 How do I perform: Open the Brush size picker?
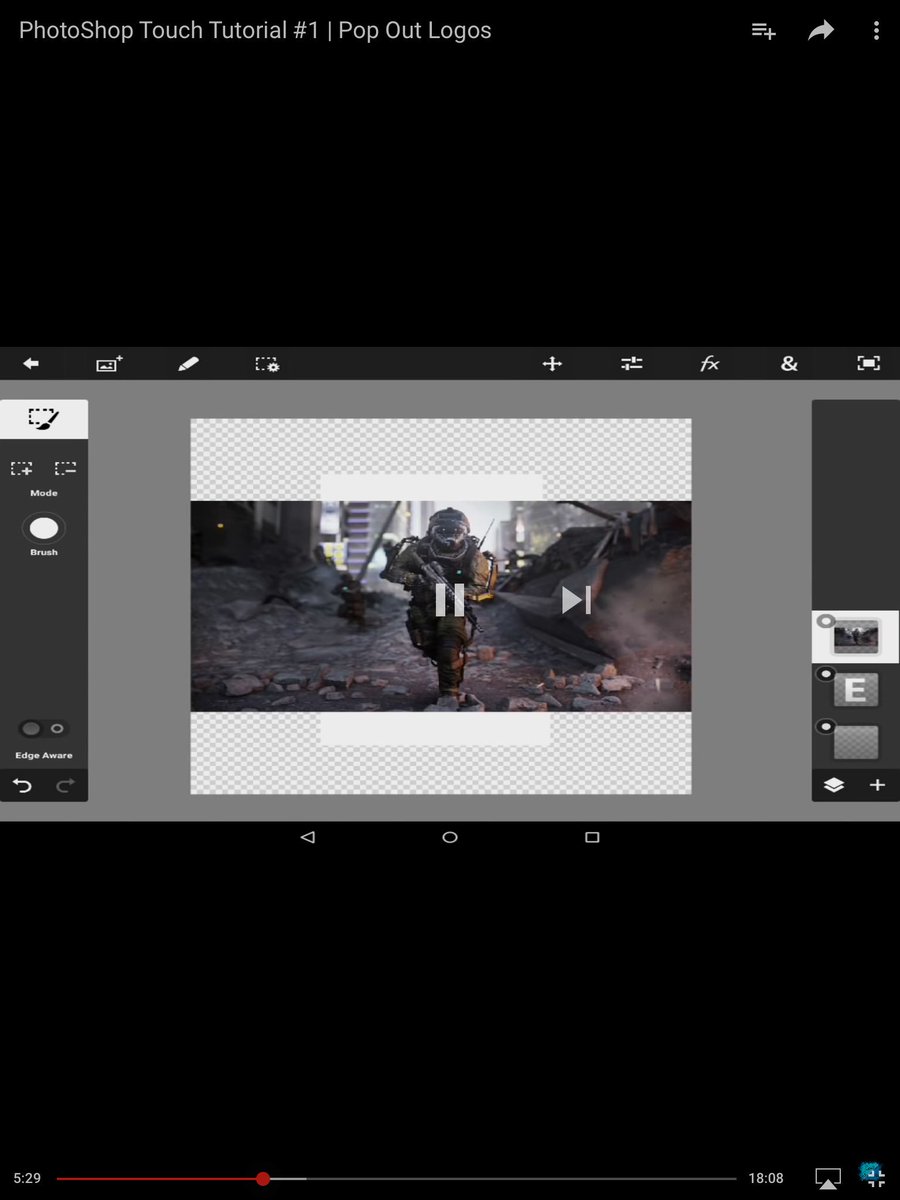[44, 528]
